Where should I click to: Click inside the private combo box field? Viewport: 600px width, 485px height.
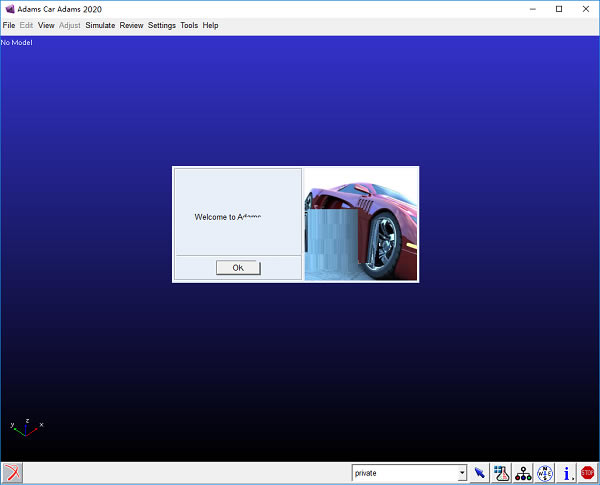tap(402, 473)
